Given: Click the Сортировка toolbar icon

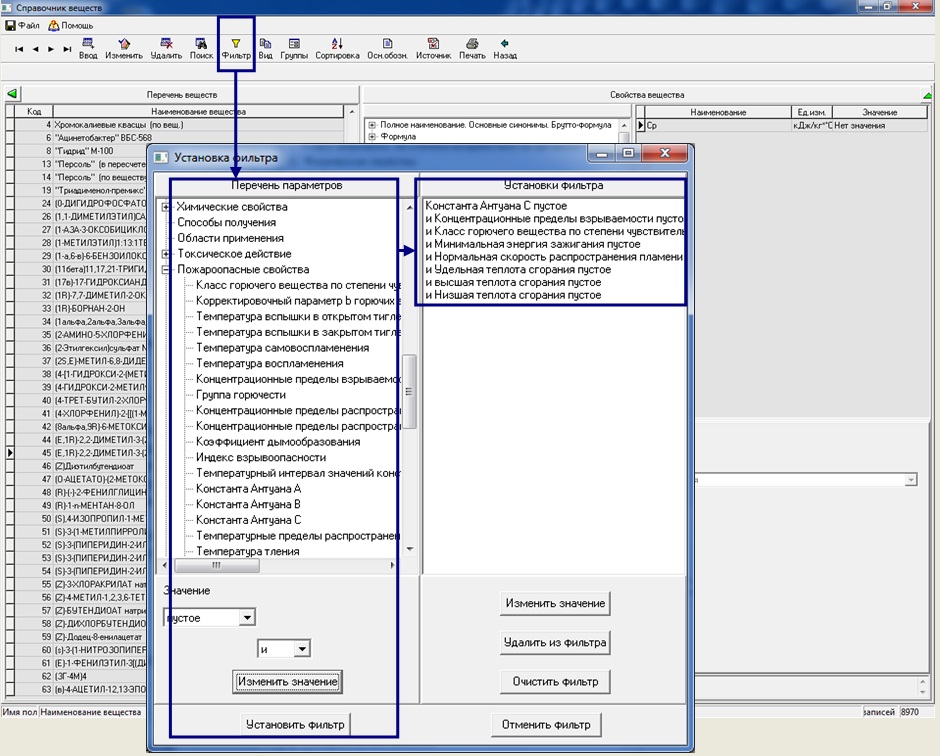Looking at the screenshot, I should tap(337, 45).
